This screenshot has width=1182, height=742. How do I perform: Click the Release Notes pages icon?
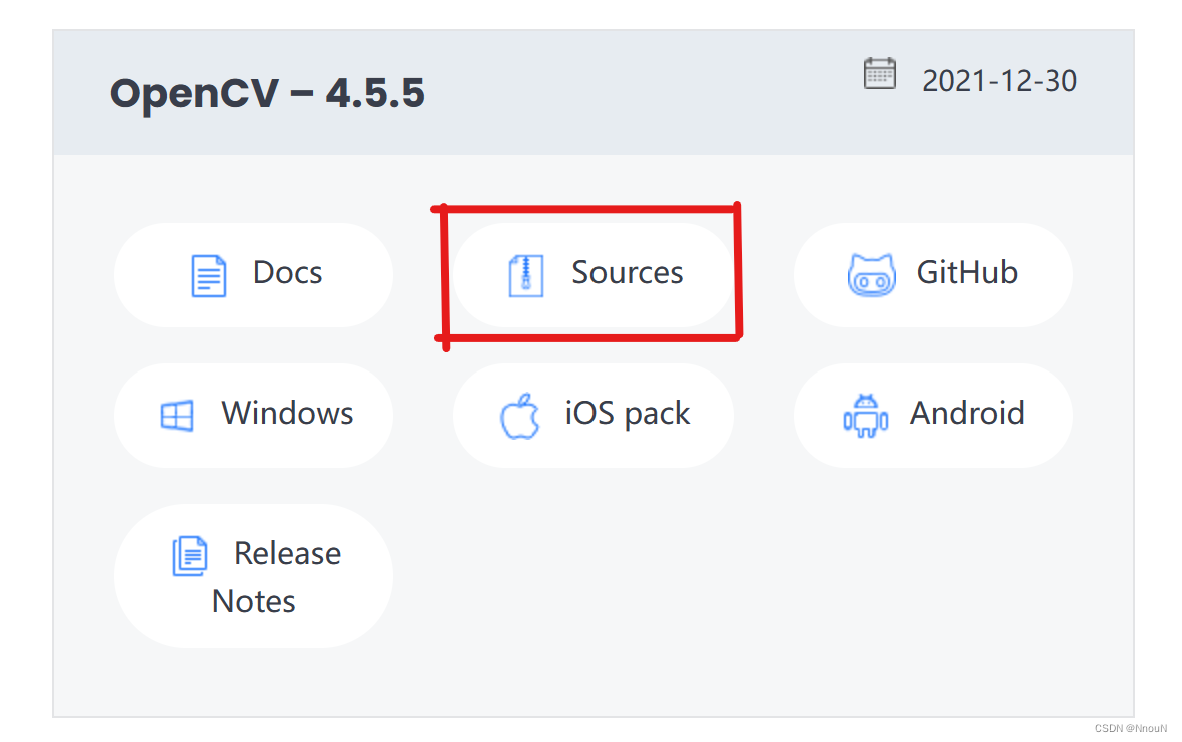(190, 554)
